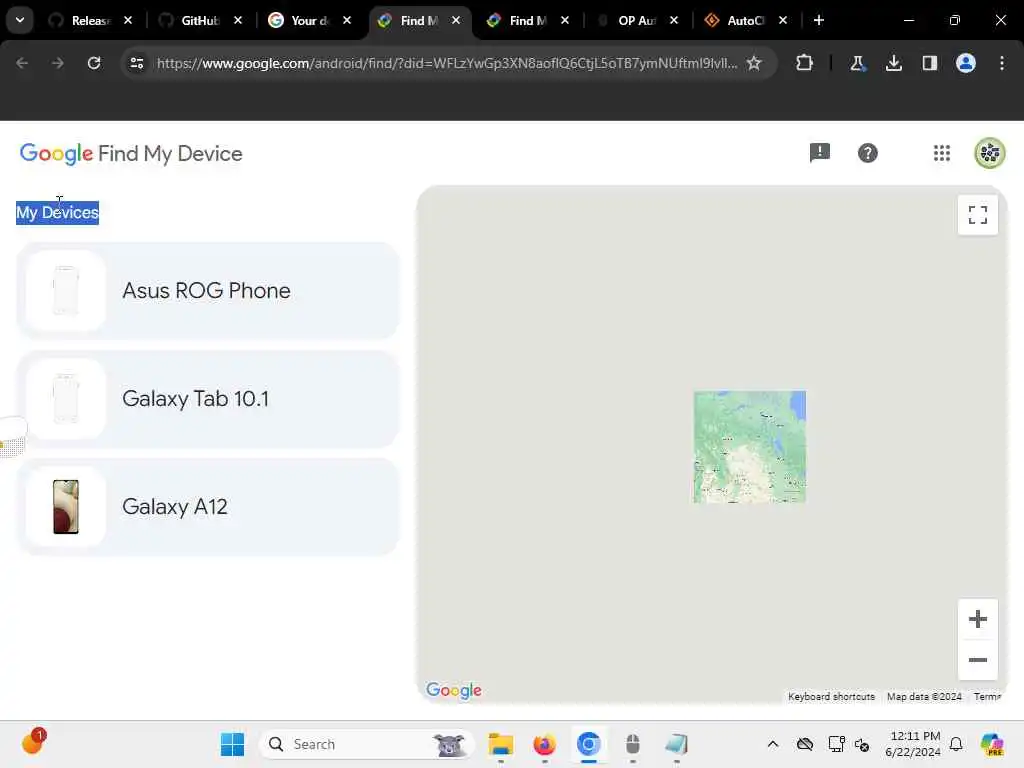The image size is (1024, 768).
Task: Open File Explorer from taskbar
Action: point(501,744)
